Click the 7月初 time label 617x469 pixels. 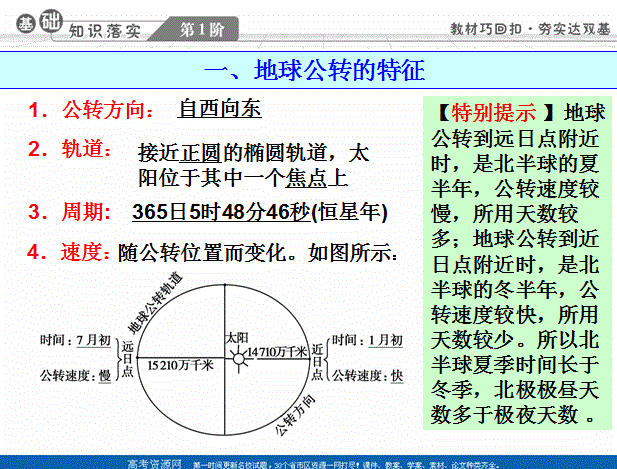point(94,341)
